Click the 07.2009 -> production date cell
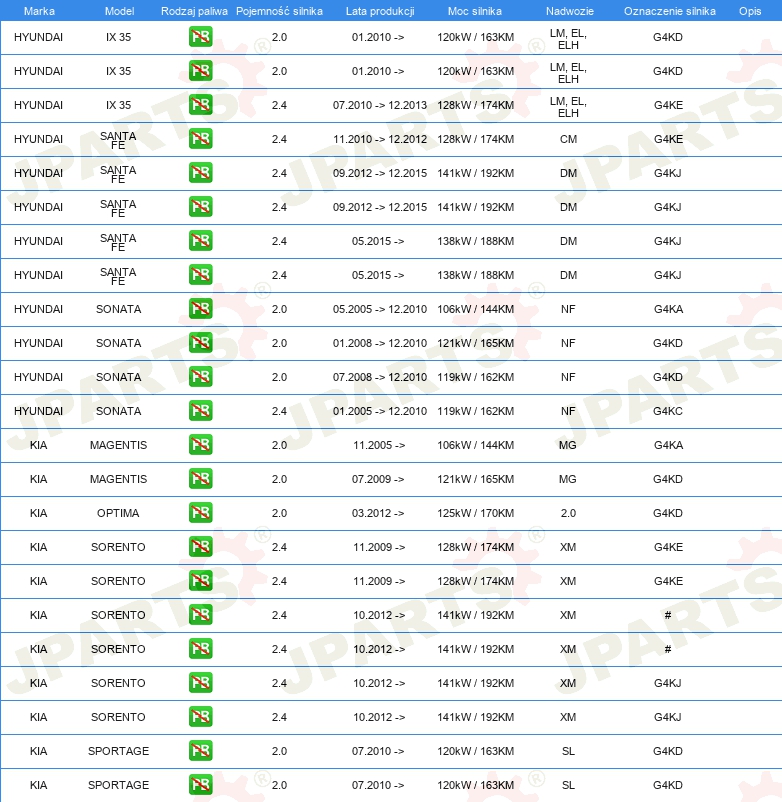Screen dimensions: 782x802 378,479
